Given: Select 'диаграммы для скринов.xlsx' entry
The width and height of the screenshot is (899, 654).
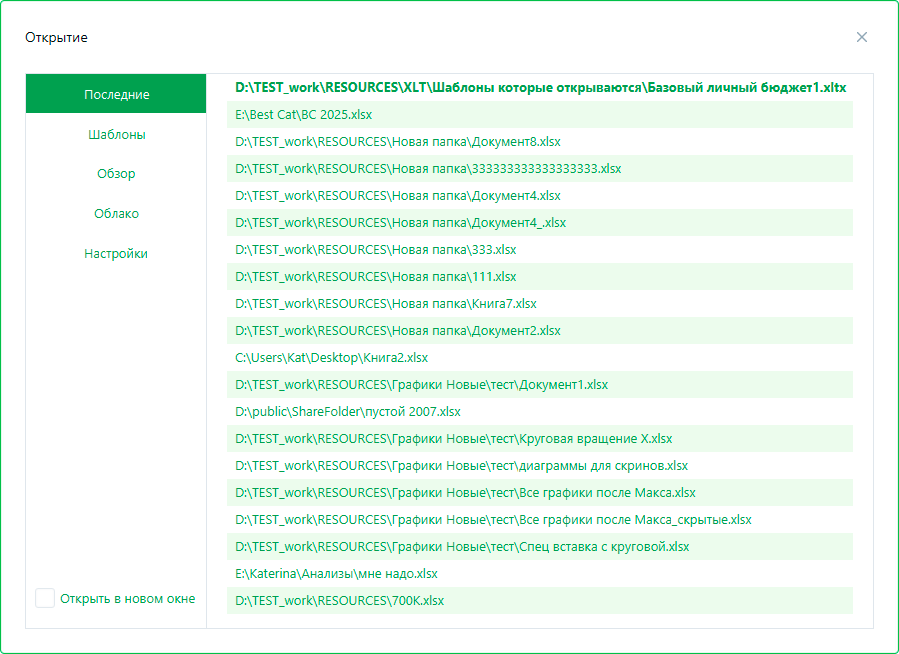Looking at the screenshot, I should (x=461, y=466).
